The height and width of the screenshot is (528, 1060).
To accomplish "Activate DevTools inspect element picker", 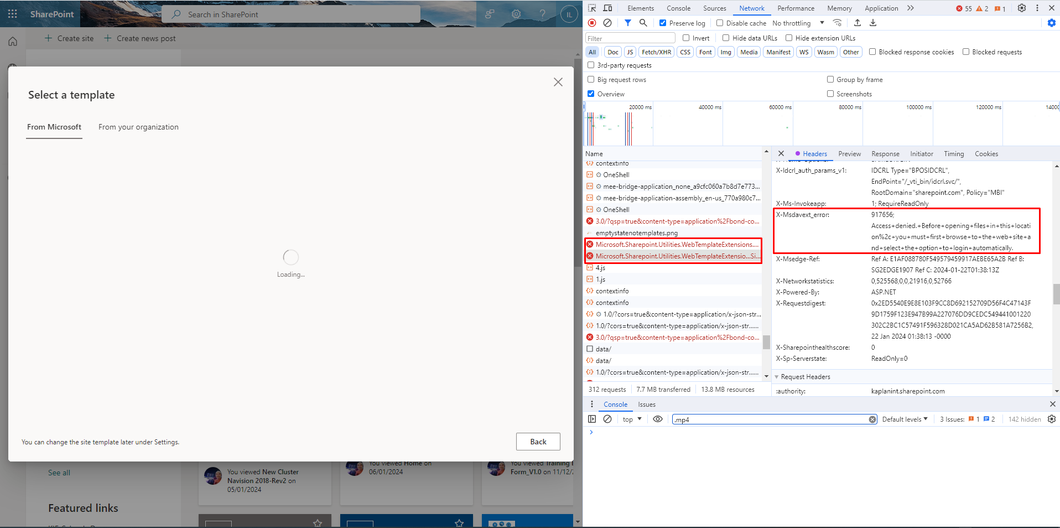I will tap(592, 8).
